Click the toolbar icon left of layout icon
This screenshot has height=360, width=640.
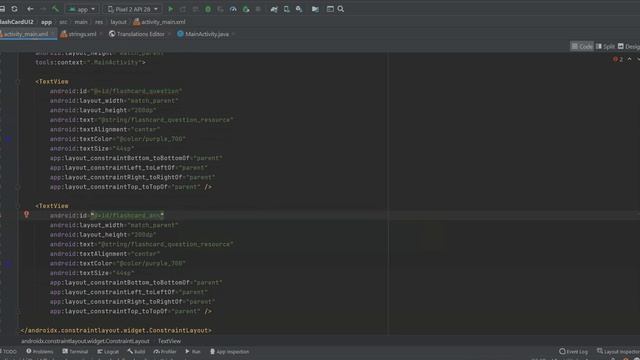(x=315, y=9)
